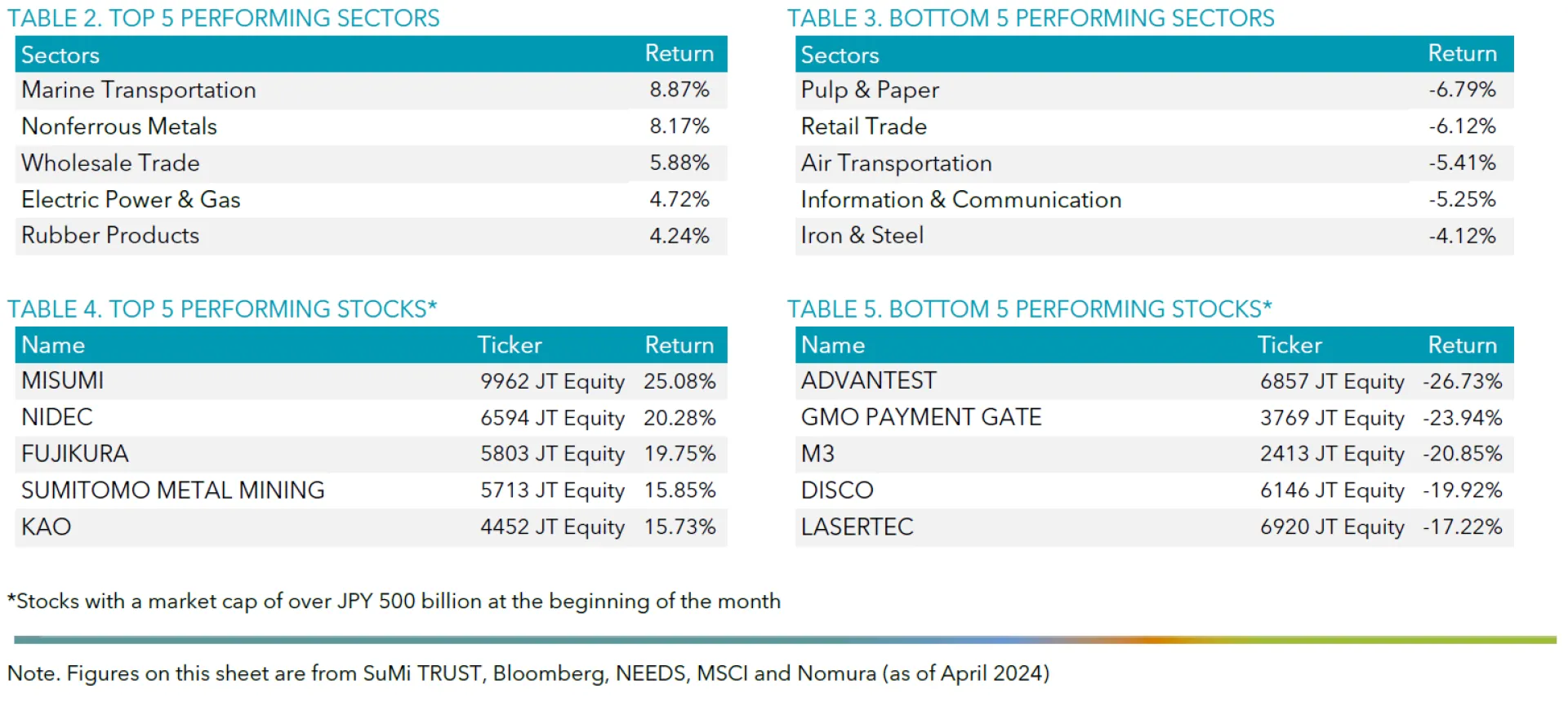
Task: Click the Nonferrous Metals 8.17% return value
Action: pyautogui.click(x=679, y=127)
